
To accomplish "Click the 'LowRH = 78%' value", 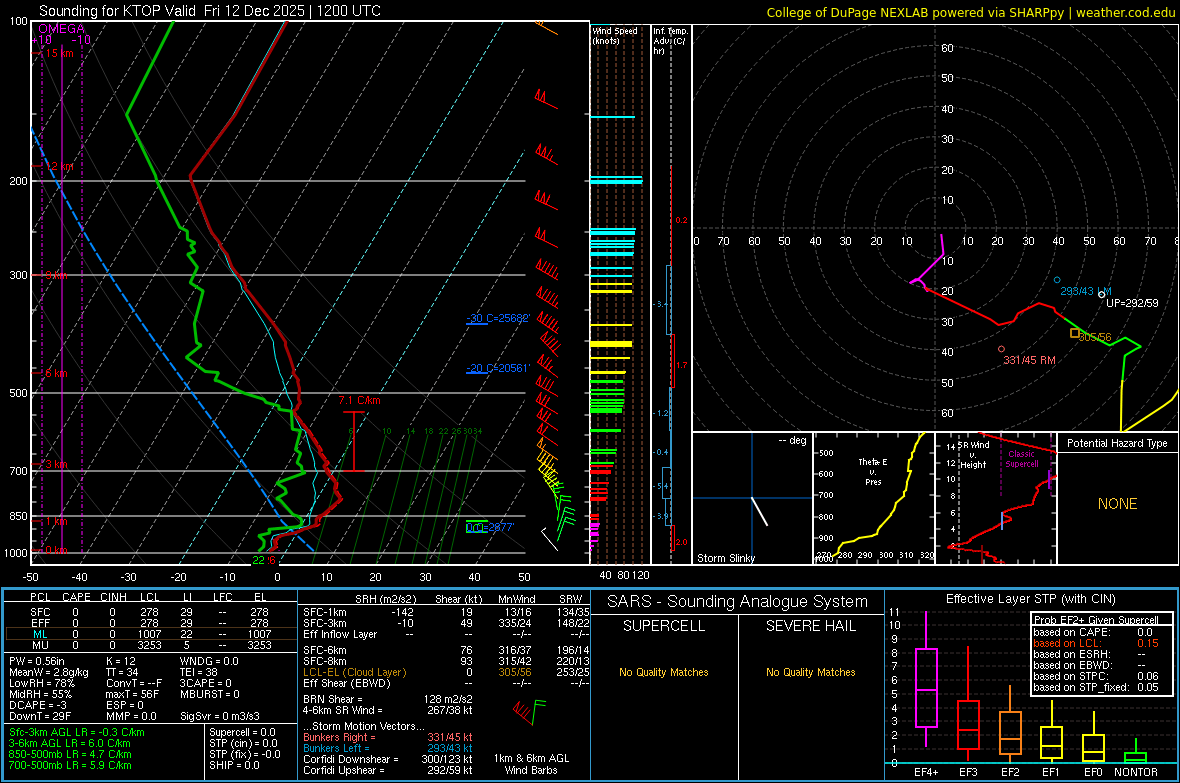I will (x=41, y=683).
